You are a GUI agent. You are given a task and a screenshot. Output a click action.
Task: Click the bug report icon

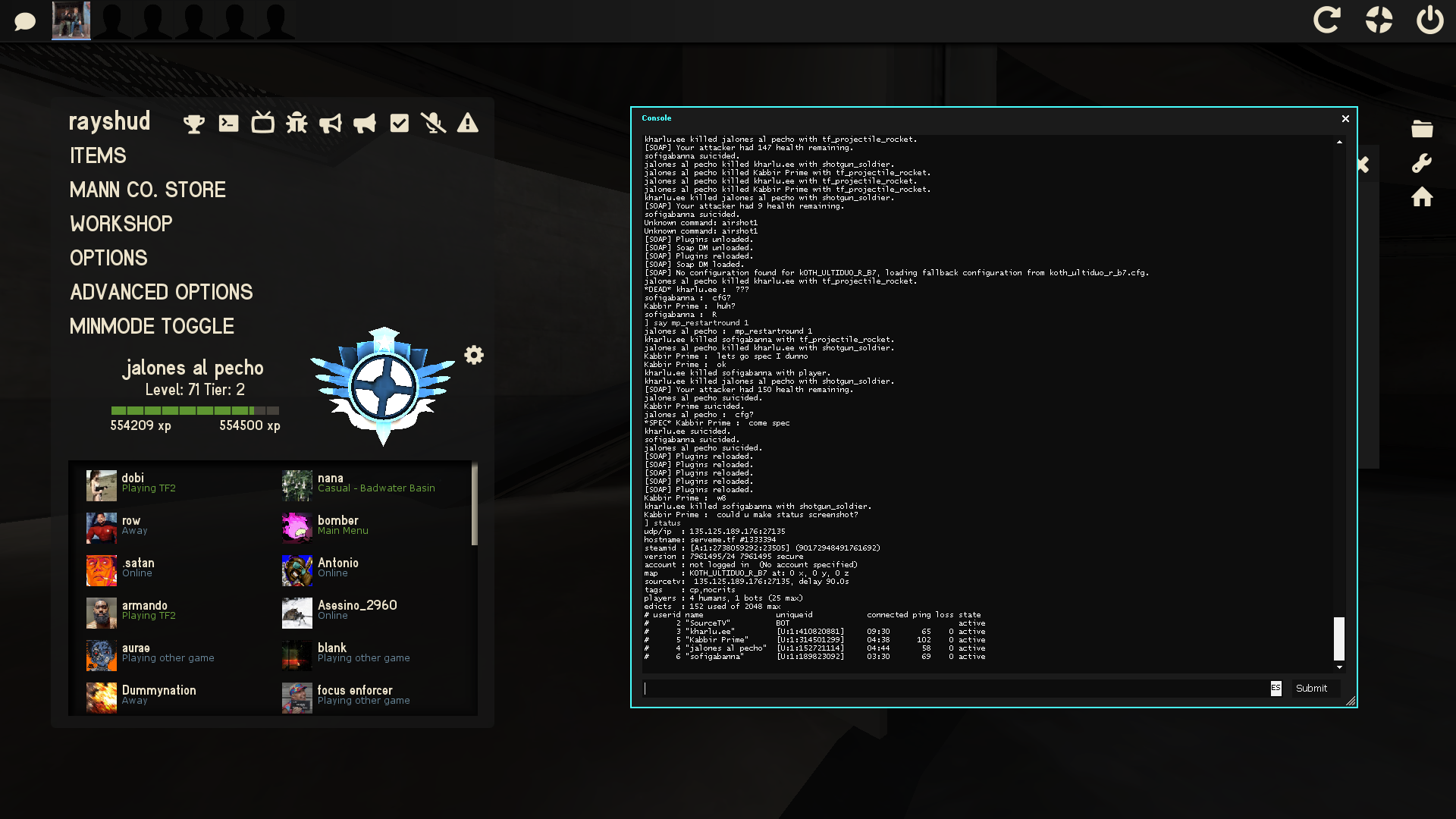pos(297,123)
